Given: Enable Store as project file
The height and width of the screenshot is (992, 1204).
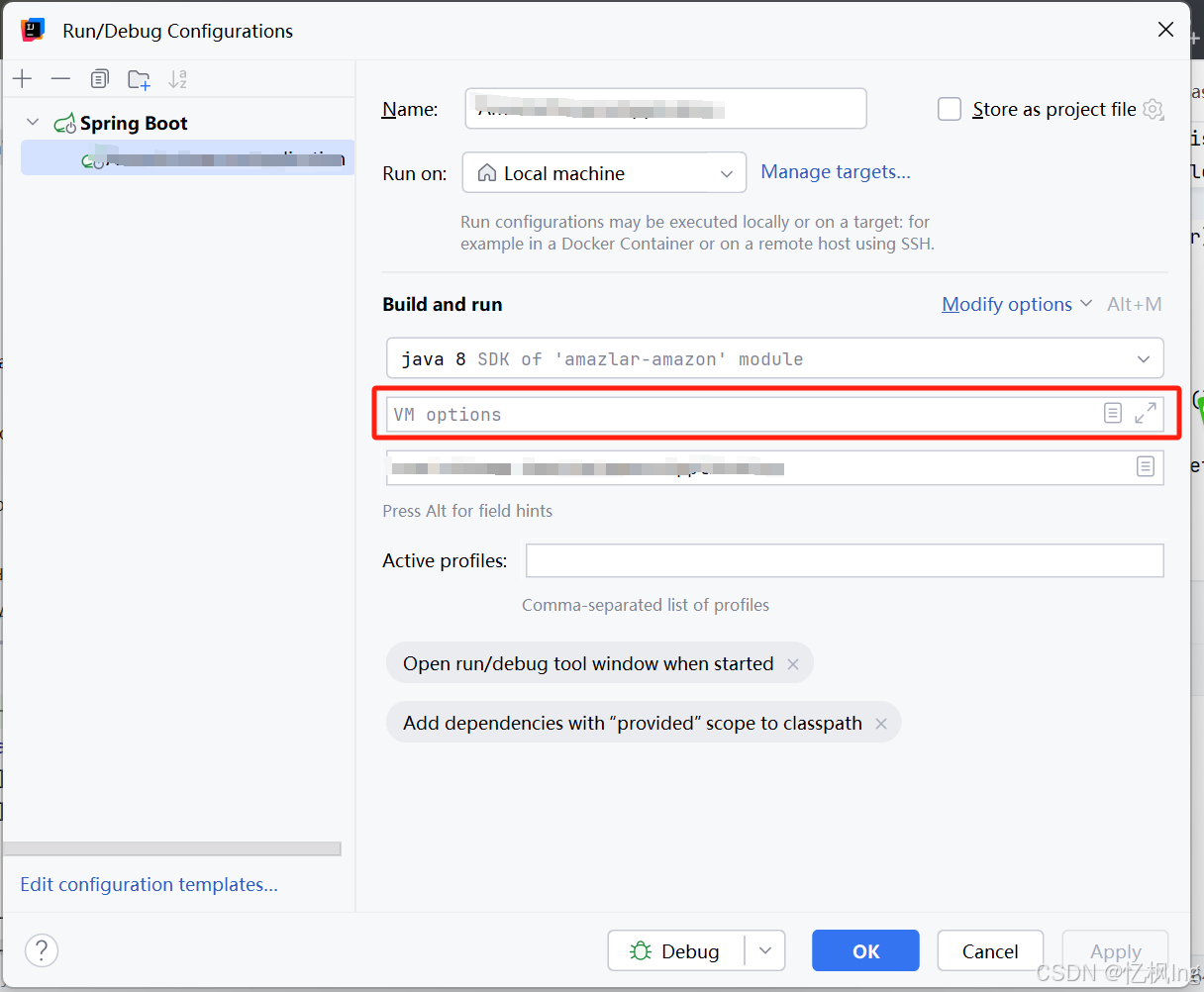Looking at the screenshot, I should 949,109.
